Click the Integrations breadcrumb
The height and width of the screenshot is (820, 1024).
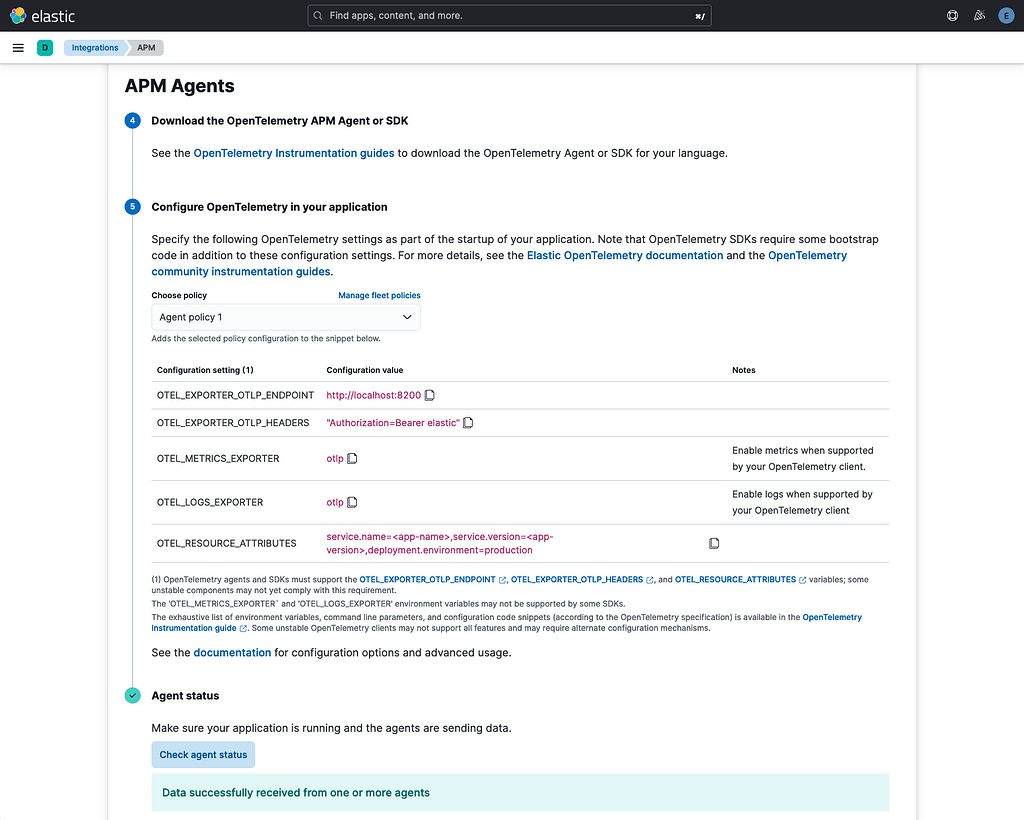[x=94, y=47]
